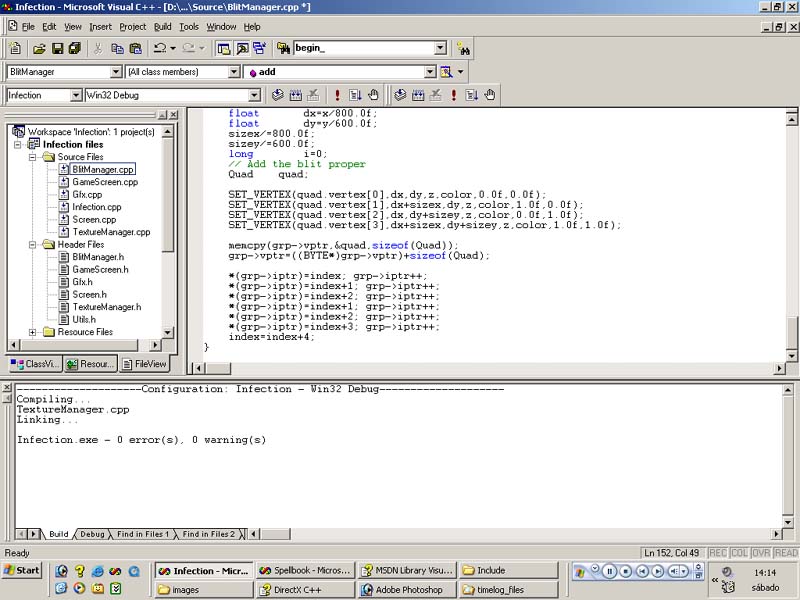Click the Search icon right of the find box
The width and height of the screenshot is (800, 600).
[x=463, y=48]
